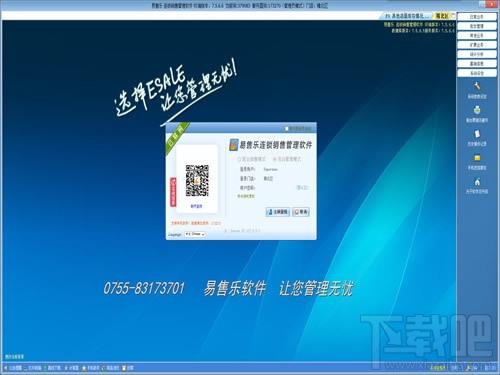
Task: Click the QR code in the login dialog
Action: [197, 180]
